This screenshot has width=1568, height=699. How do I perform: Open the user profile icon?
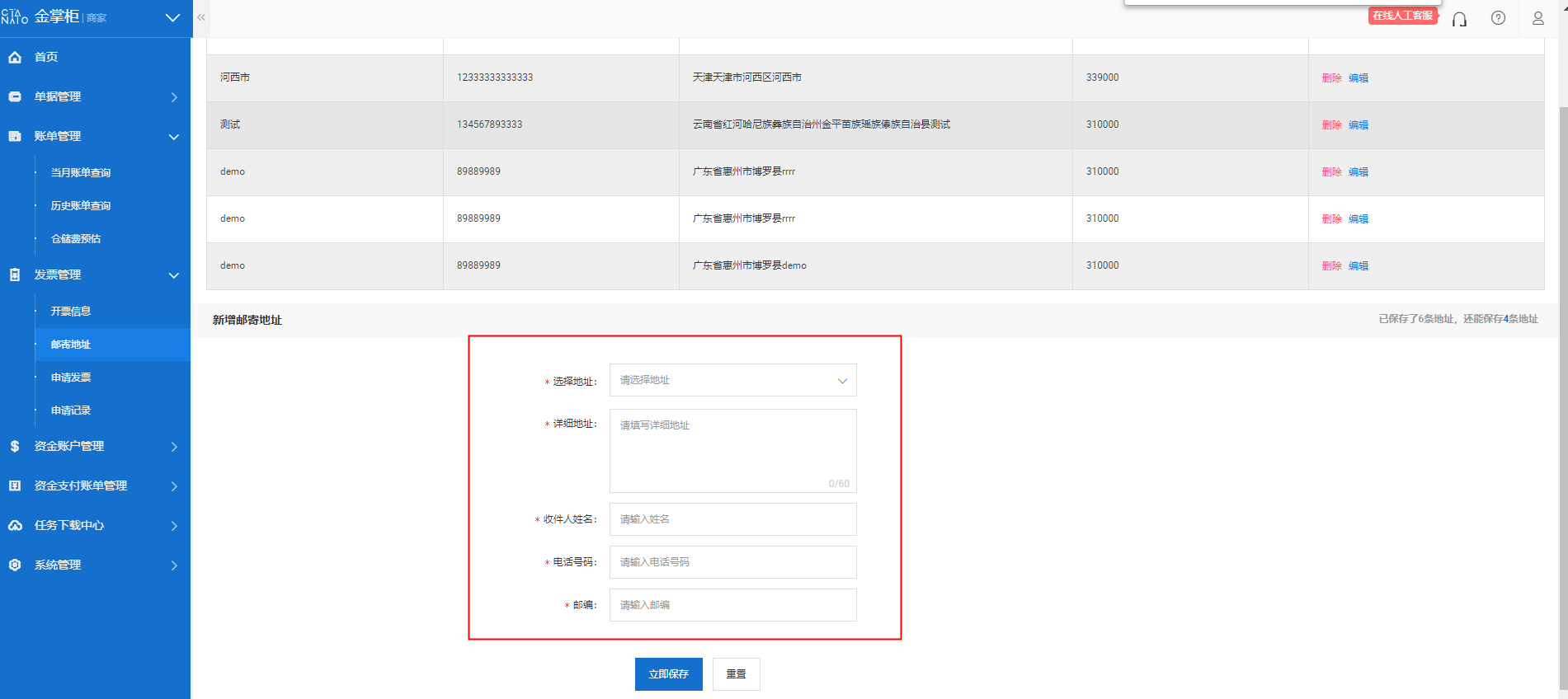tap(1537, 18)
